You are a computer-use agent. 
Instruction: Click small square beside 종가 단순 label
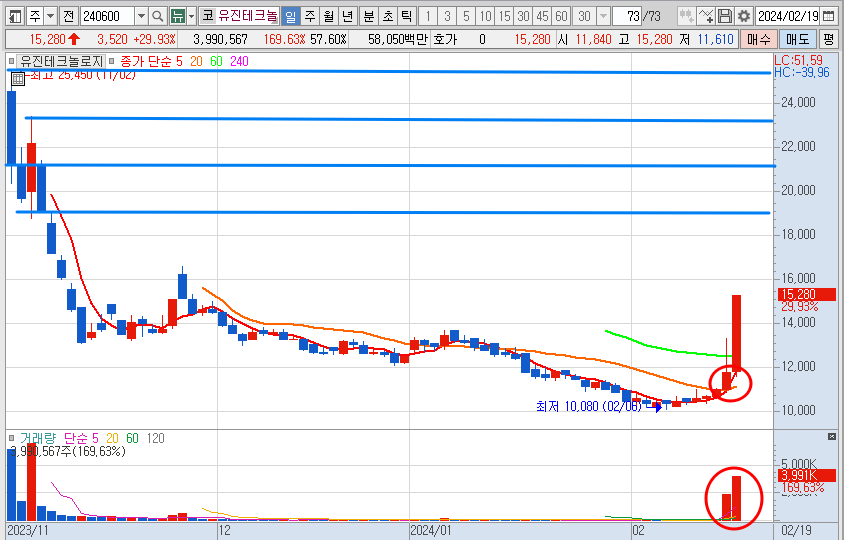(x=111, y=61)
